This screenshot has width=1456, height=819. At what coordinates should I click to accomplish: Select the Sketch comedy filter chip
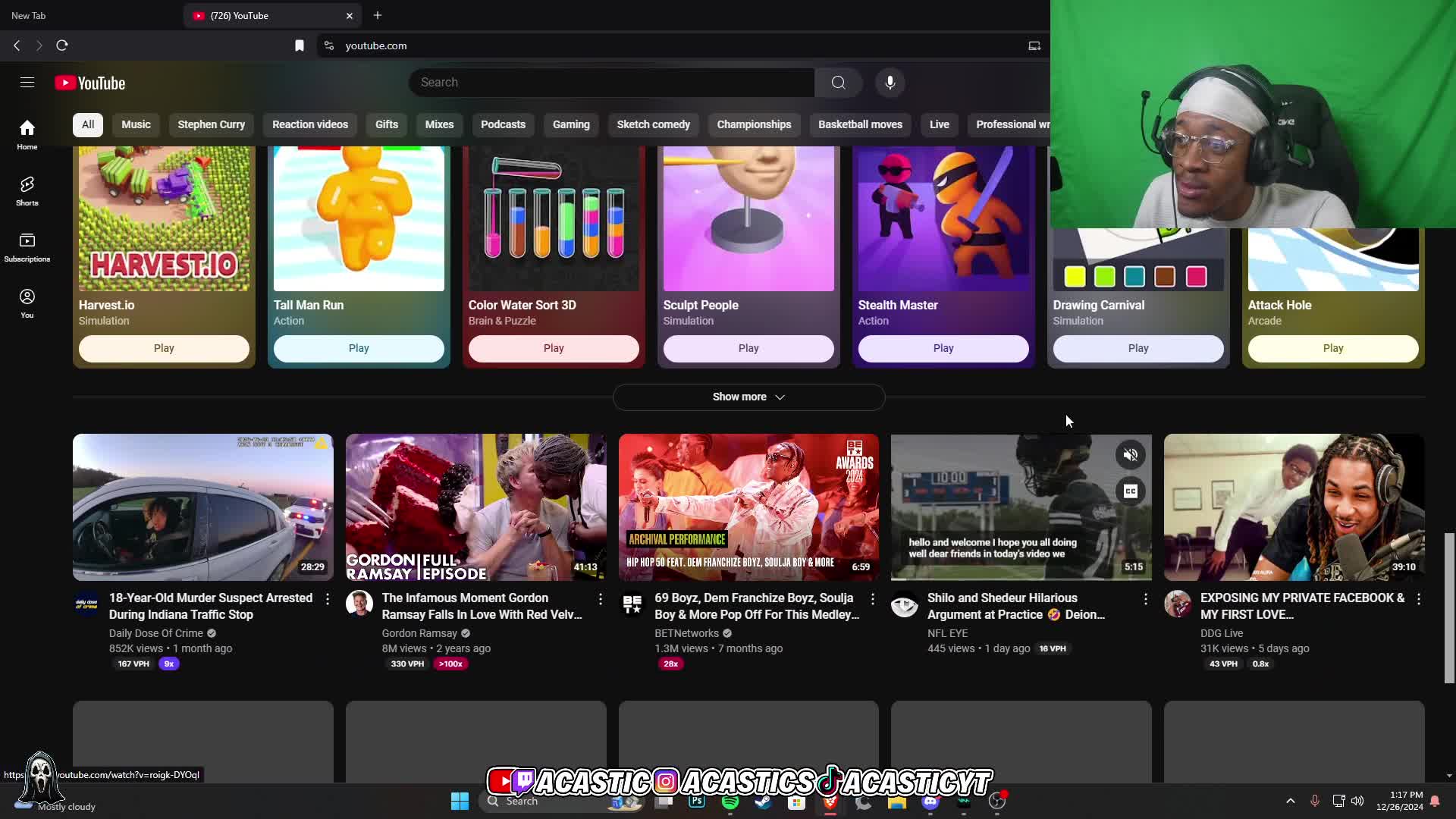tap(654, 124)
